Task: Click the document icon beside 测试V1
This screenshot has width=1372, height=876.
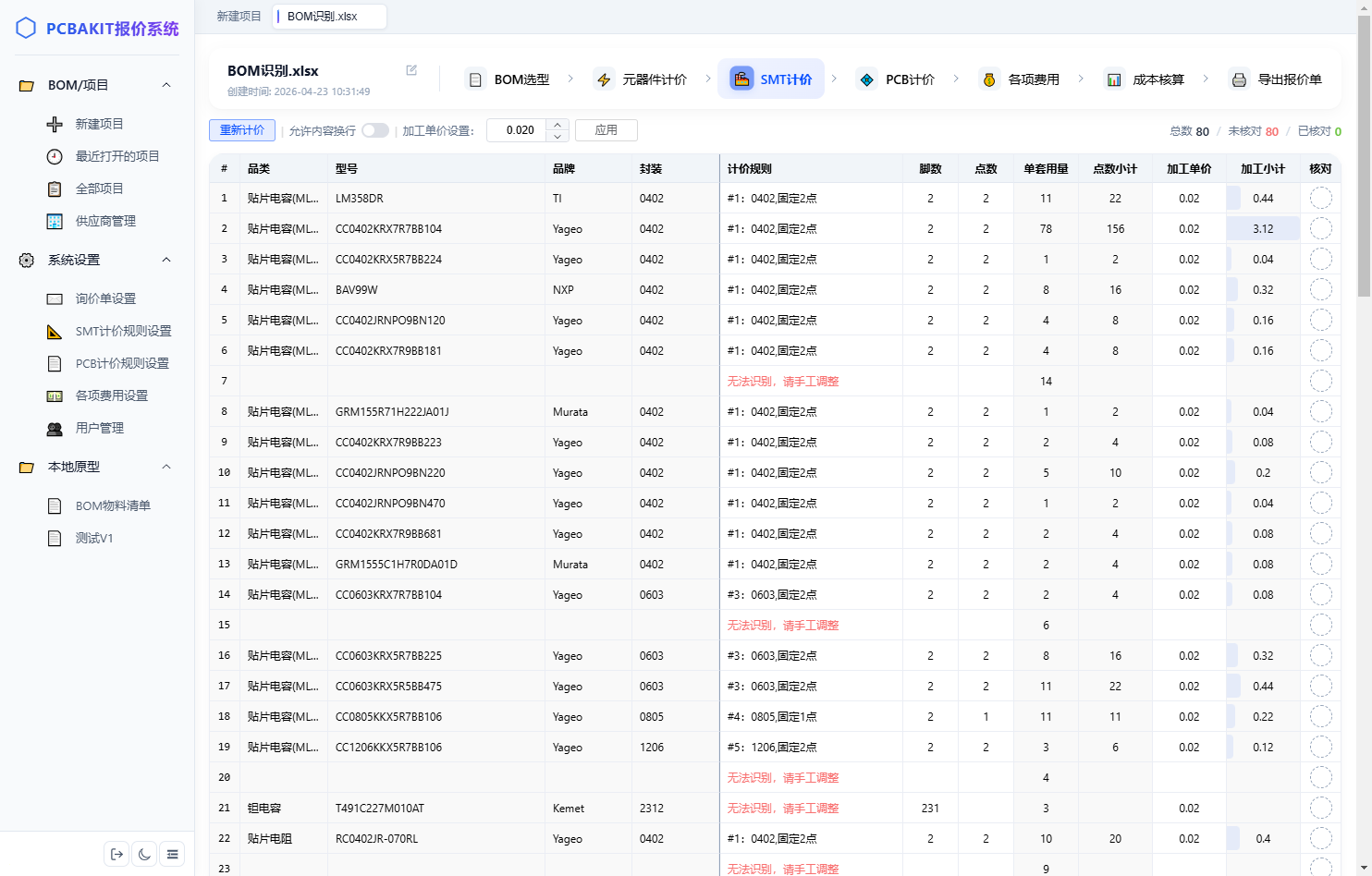Action: click(55, 538)
